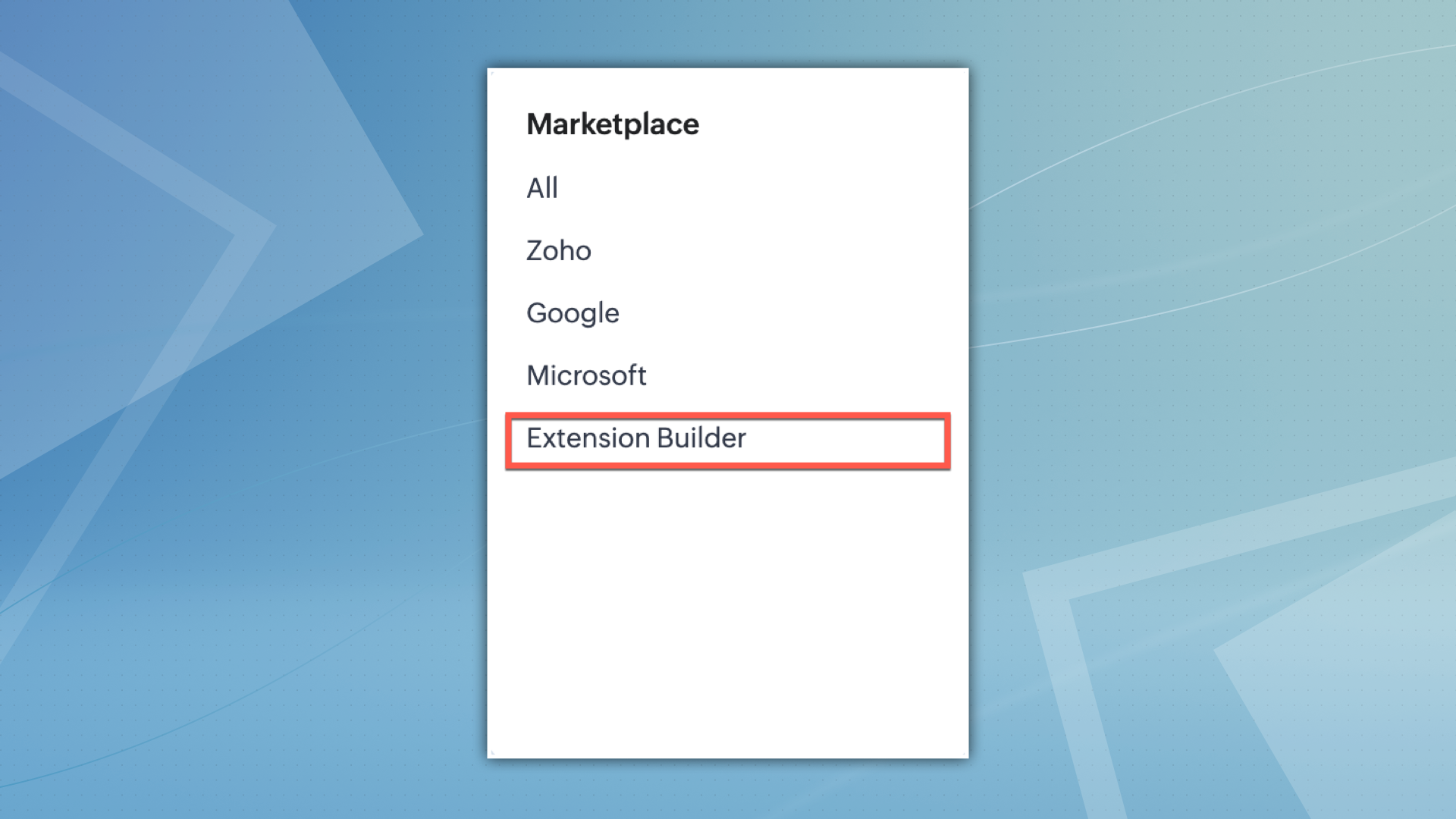Choose the Zoho marketplace category

[559, 251]
